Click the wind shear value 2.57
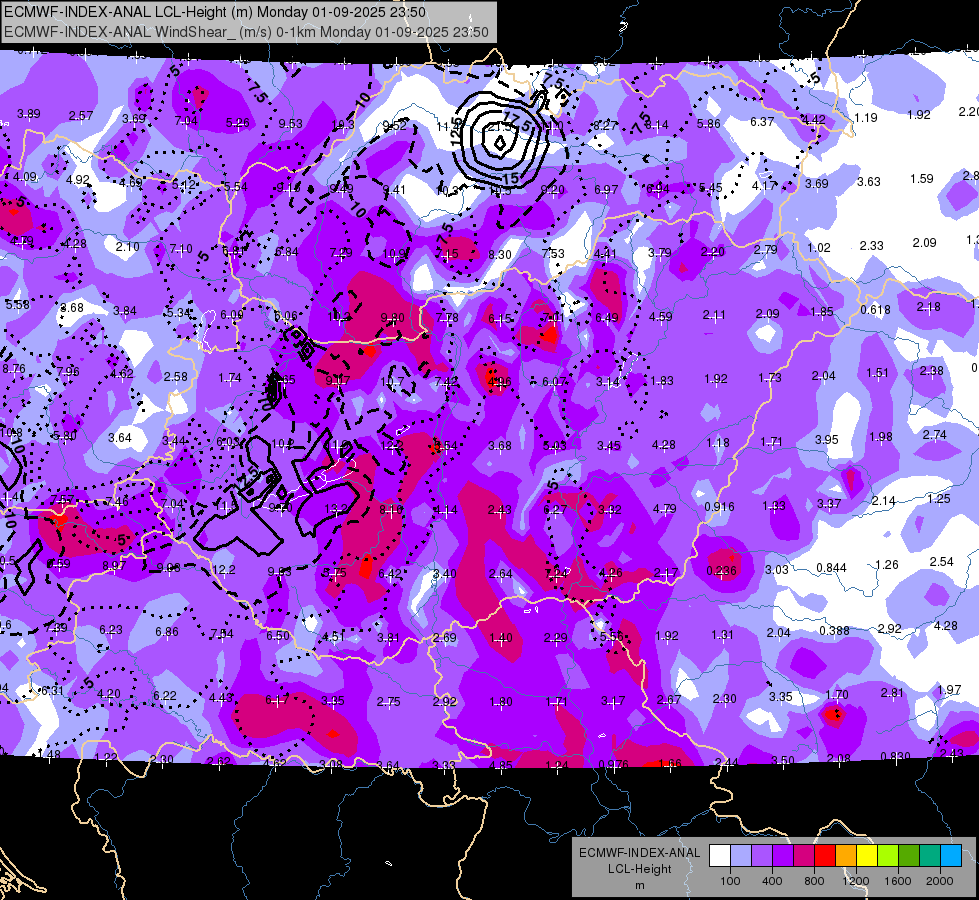979x900 pixels. pos(81,116)
